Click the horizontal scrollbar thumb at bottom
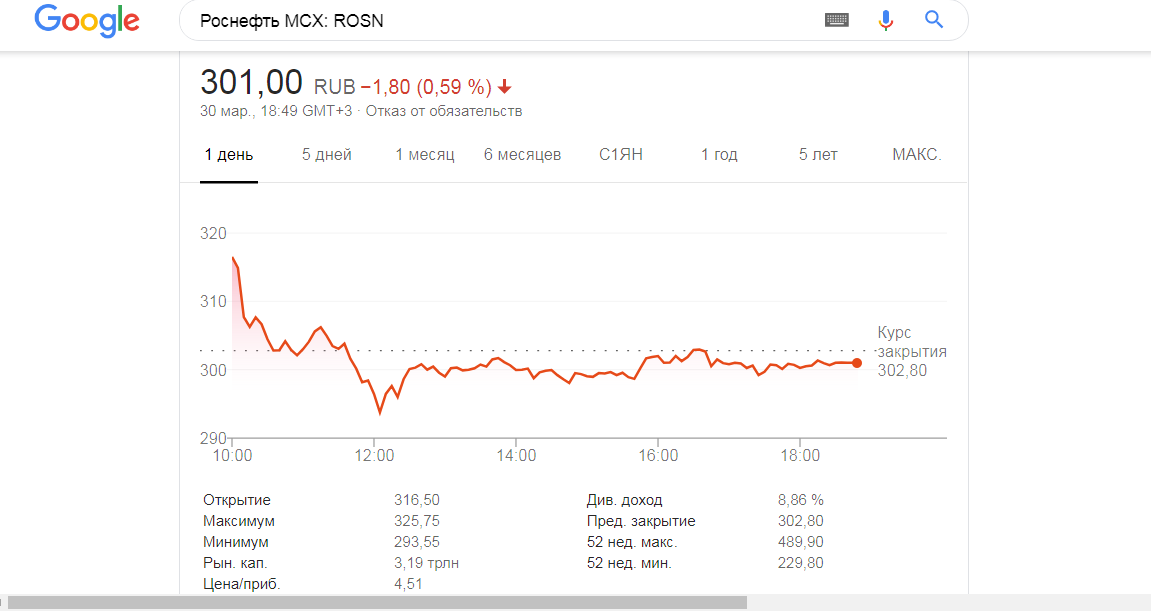Viewport: 1151px width, 611px height. click(377, 604)
